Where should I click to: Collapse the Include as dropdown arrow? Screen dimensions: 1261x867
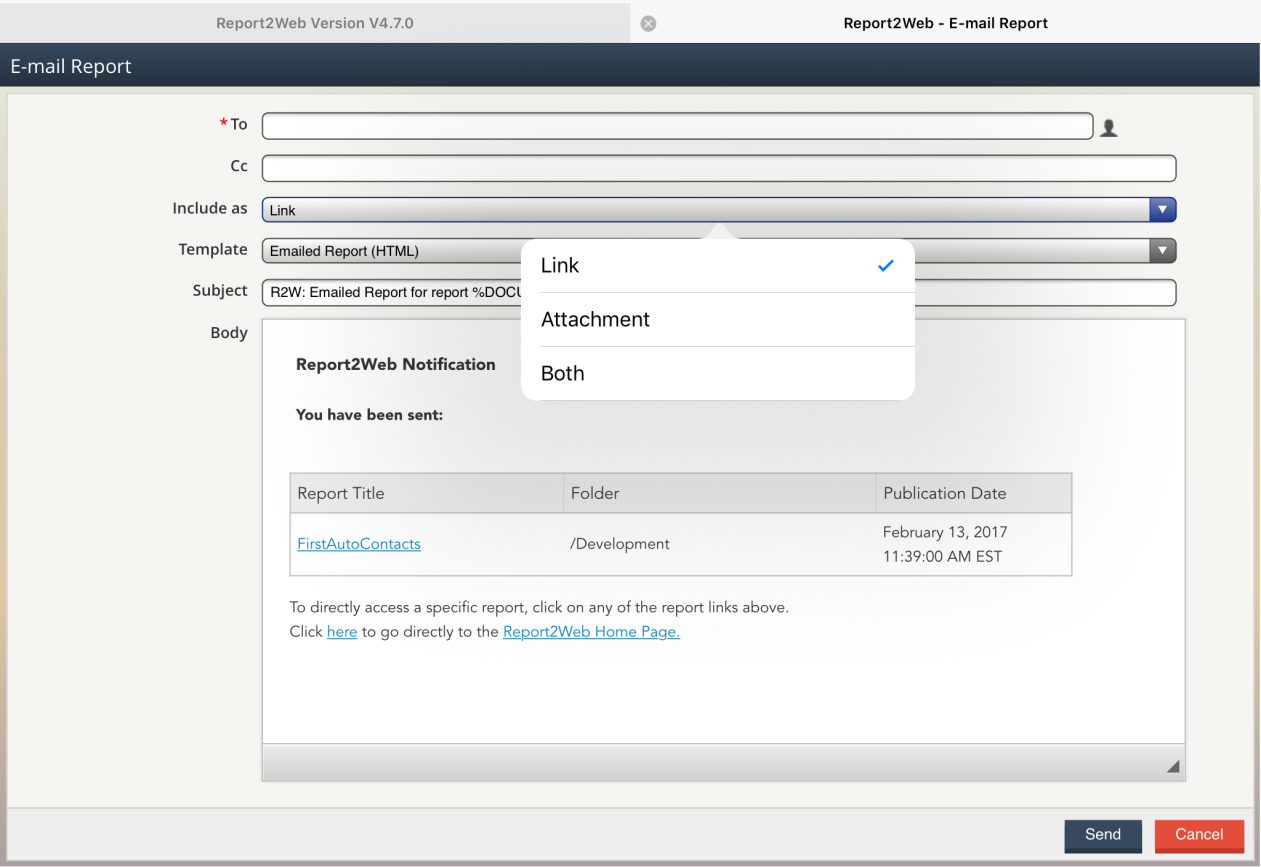pos(1162,209)
